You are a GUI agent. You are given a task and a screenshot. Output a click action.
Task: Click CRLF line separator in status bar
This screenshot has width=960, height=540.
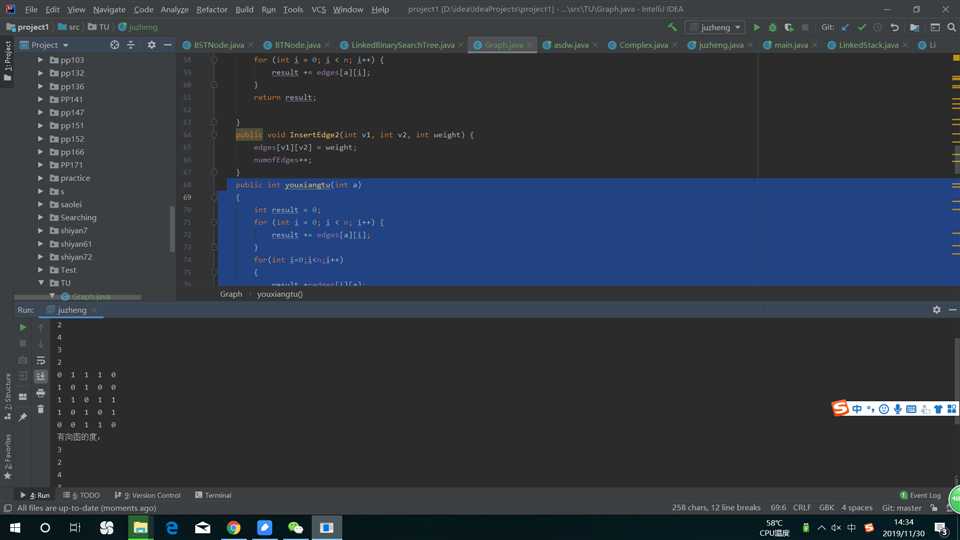(x=801, y=508)
